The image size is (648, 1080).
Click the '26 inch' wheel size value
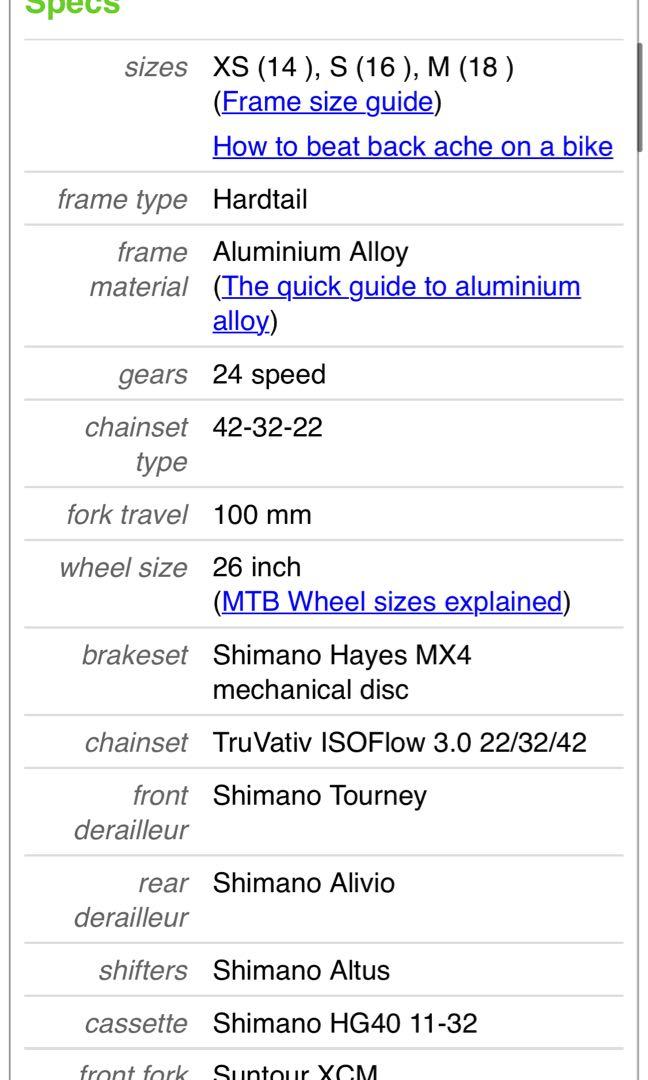(x=257, y=568)
